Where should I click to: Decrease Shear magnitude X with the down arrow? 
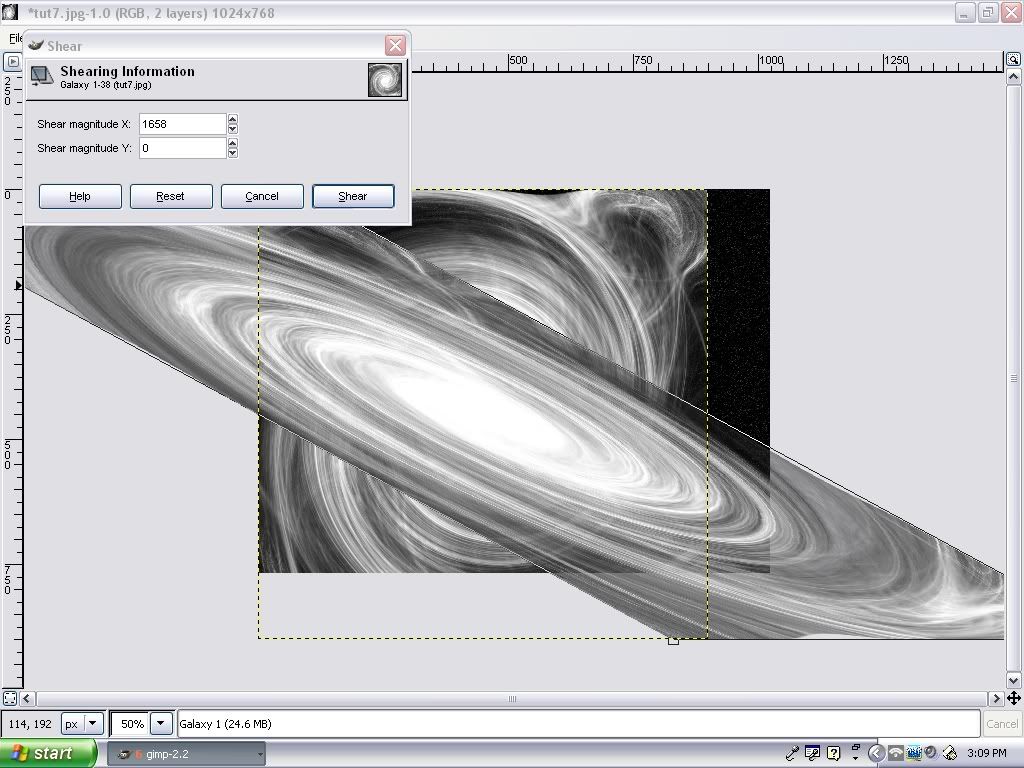click(x=232, y=129)
